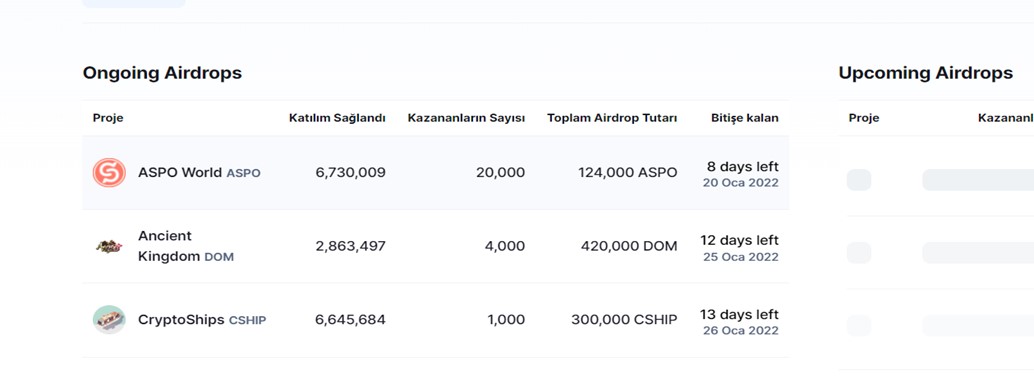Click the 12 days left text
Image resolution: width=1034 pixels, height=381 pixels.
pyautogui.click(x=739, y=240)
